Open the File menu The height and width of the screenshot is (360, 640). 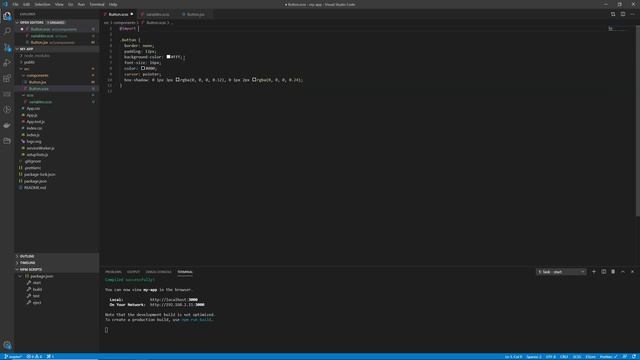click(x=15, y=4)
